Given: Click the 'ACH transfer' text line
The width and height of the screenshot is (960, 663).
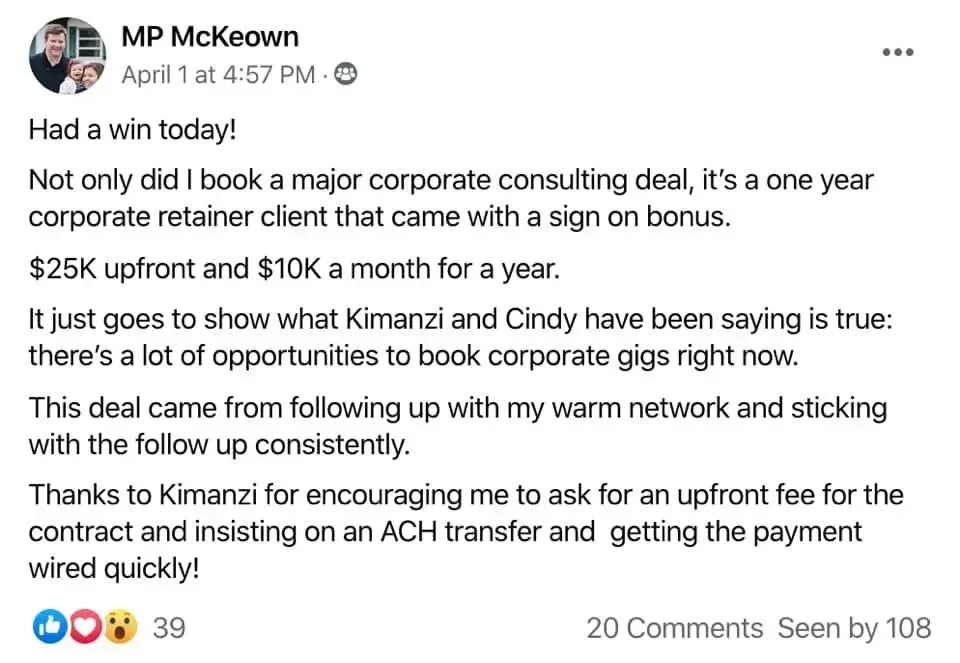Looking at the screenshot, I should tap(445, 531).
